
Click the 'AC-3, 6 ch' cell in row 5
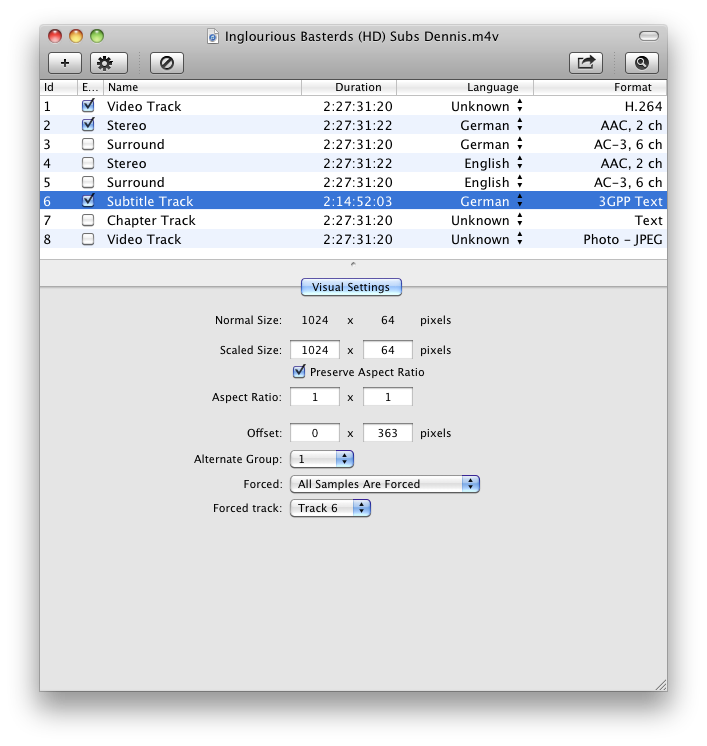(x=628, y=182)
